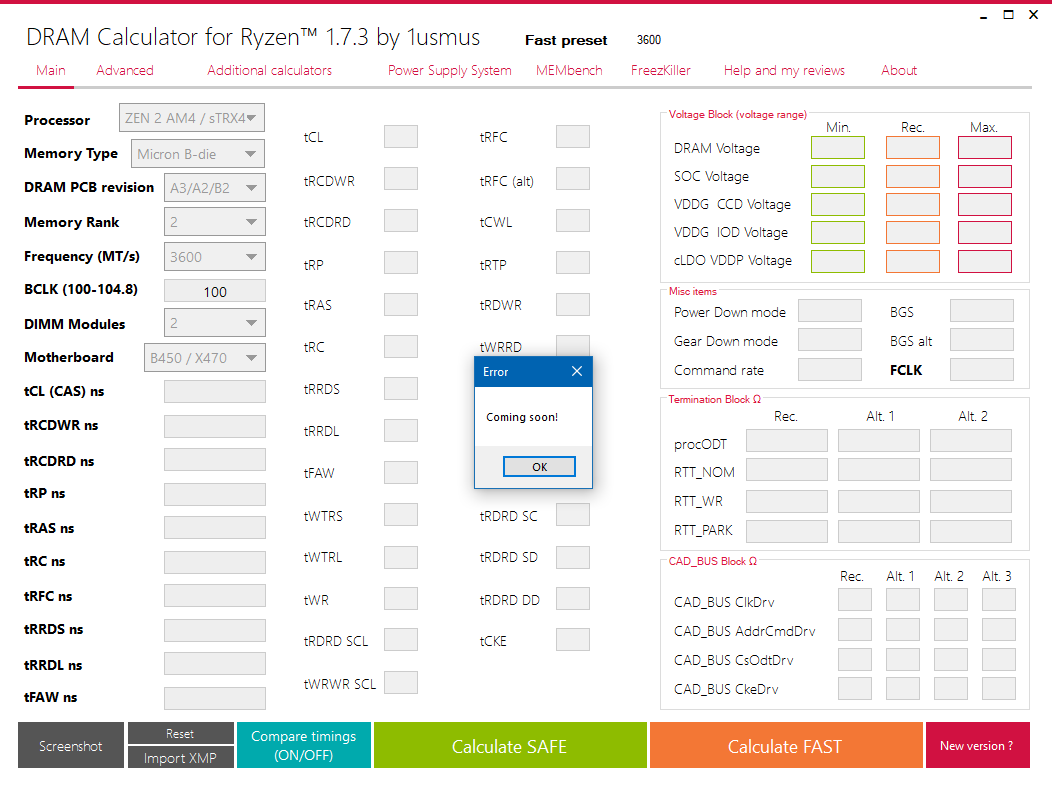Click the Import XMP button
Viewport: 1052px width, 790px height.
point(180,758)
